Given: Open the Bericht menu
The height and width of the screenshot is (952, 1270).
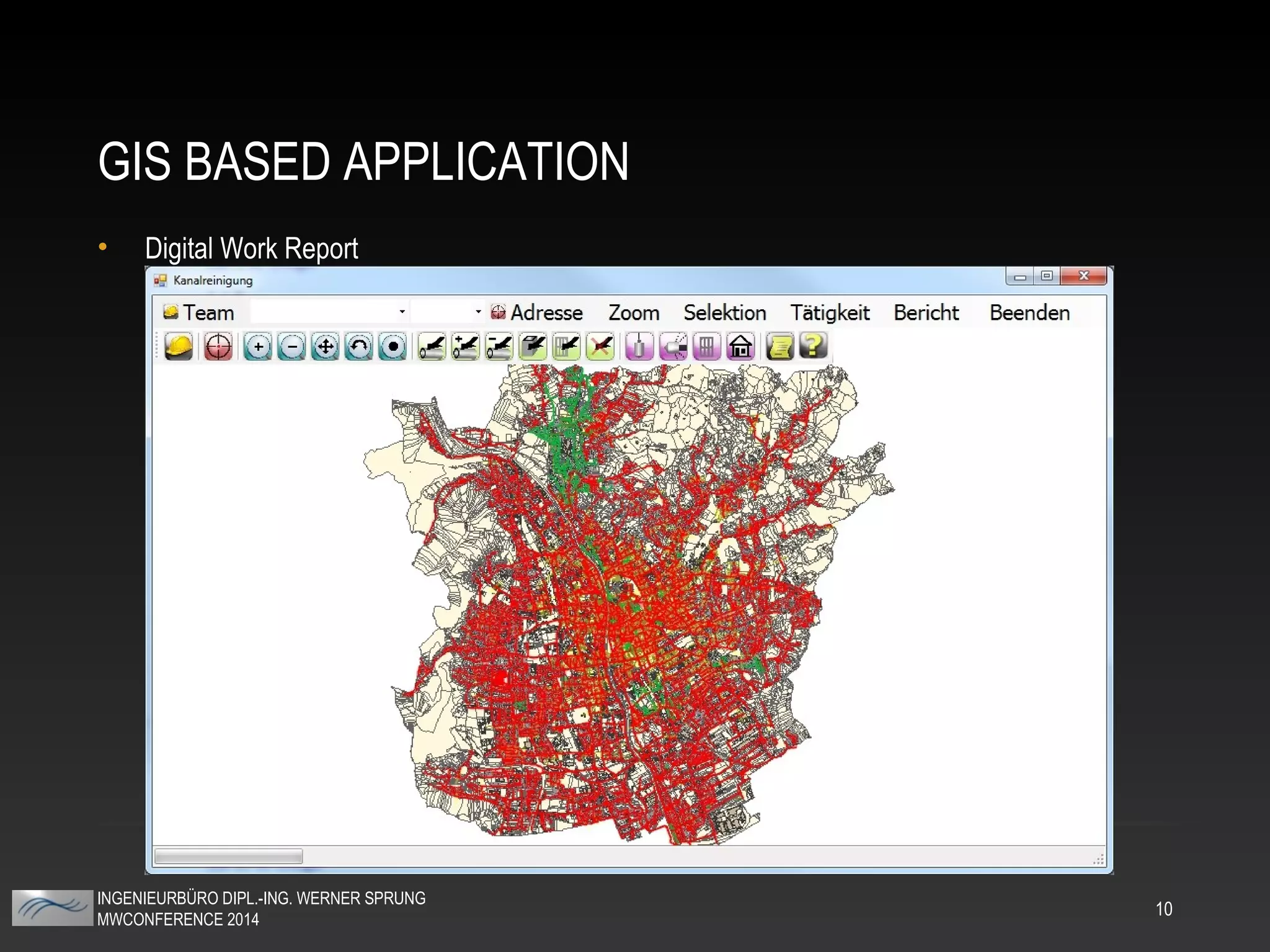Looking at the screenshot, I should 926,312.
